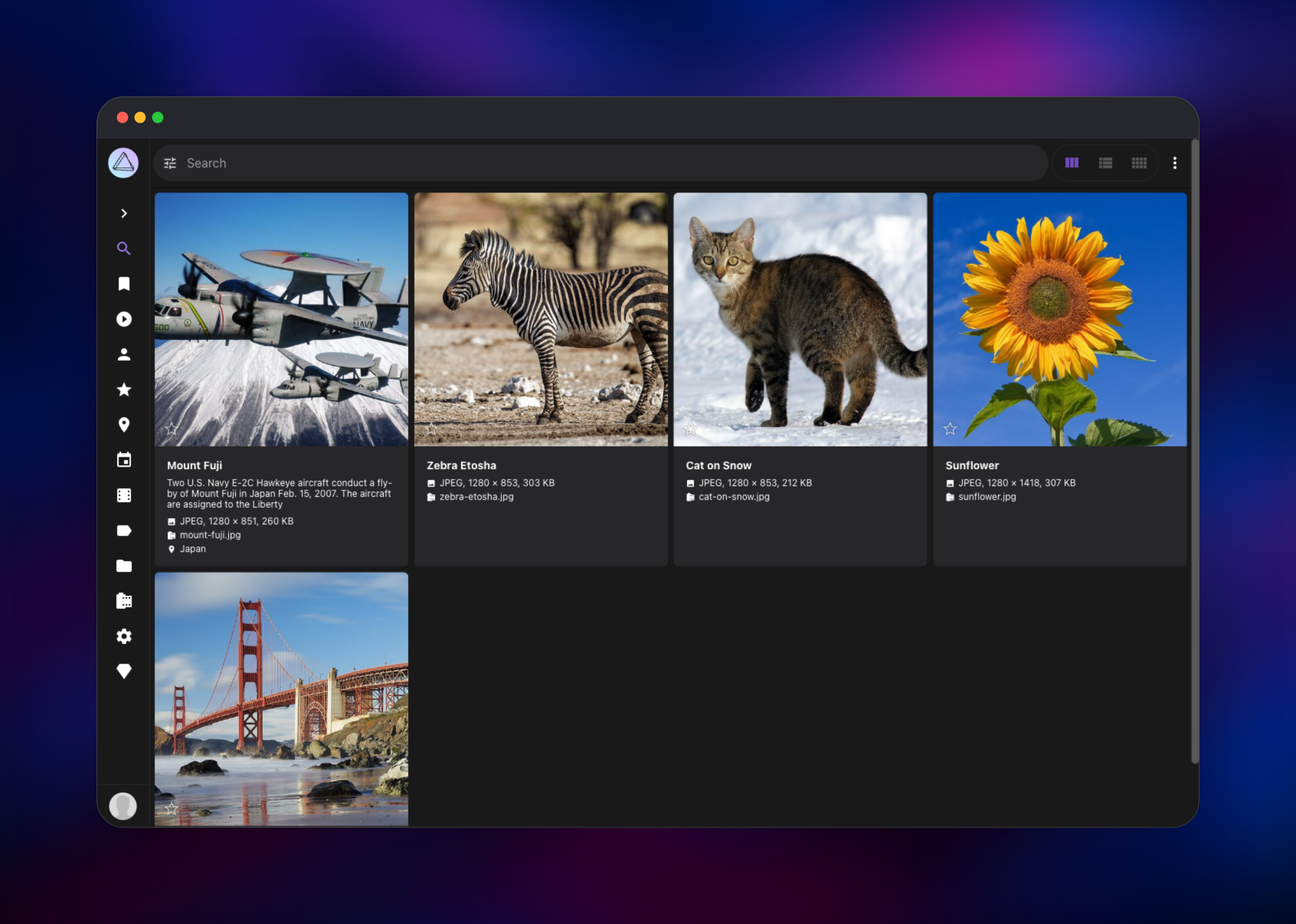Open Calendar icon in sidebar
The width and height of the screenshot is (1296, 924).
(124, 460)
